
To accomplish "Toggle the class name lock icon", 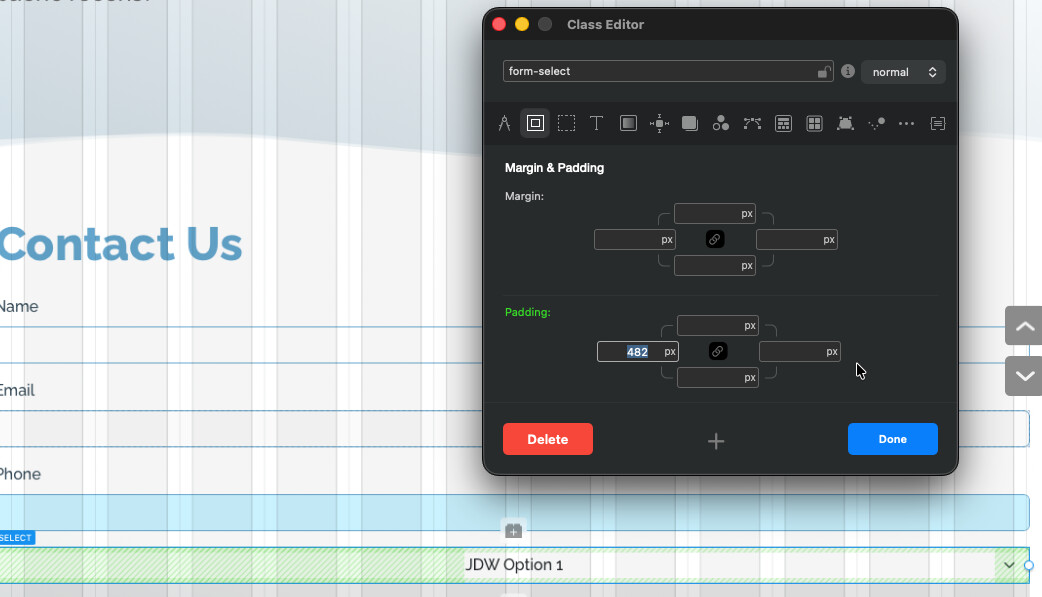I will pyautogui.click(x=824, y=72).
